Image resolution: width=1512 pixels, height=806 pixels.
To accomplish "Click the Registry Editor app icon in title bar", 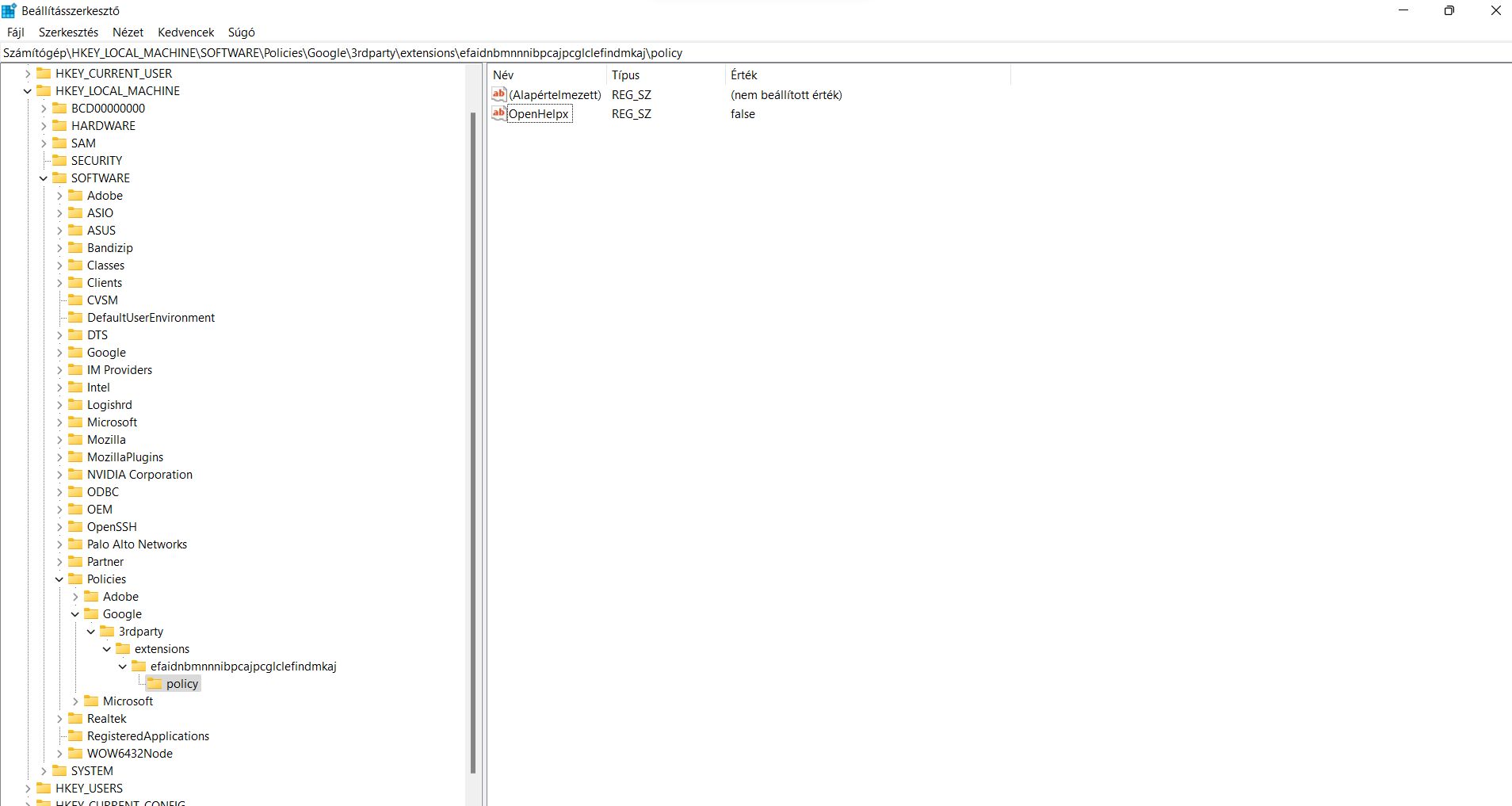I will click(x=9, y=10).
